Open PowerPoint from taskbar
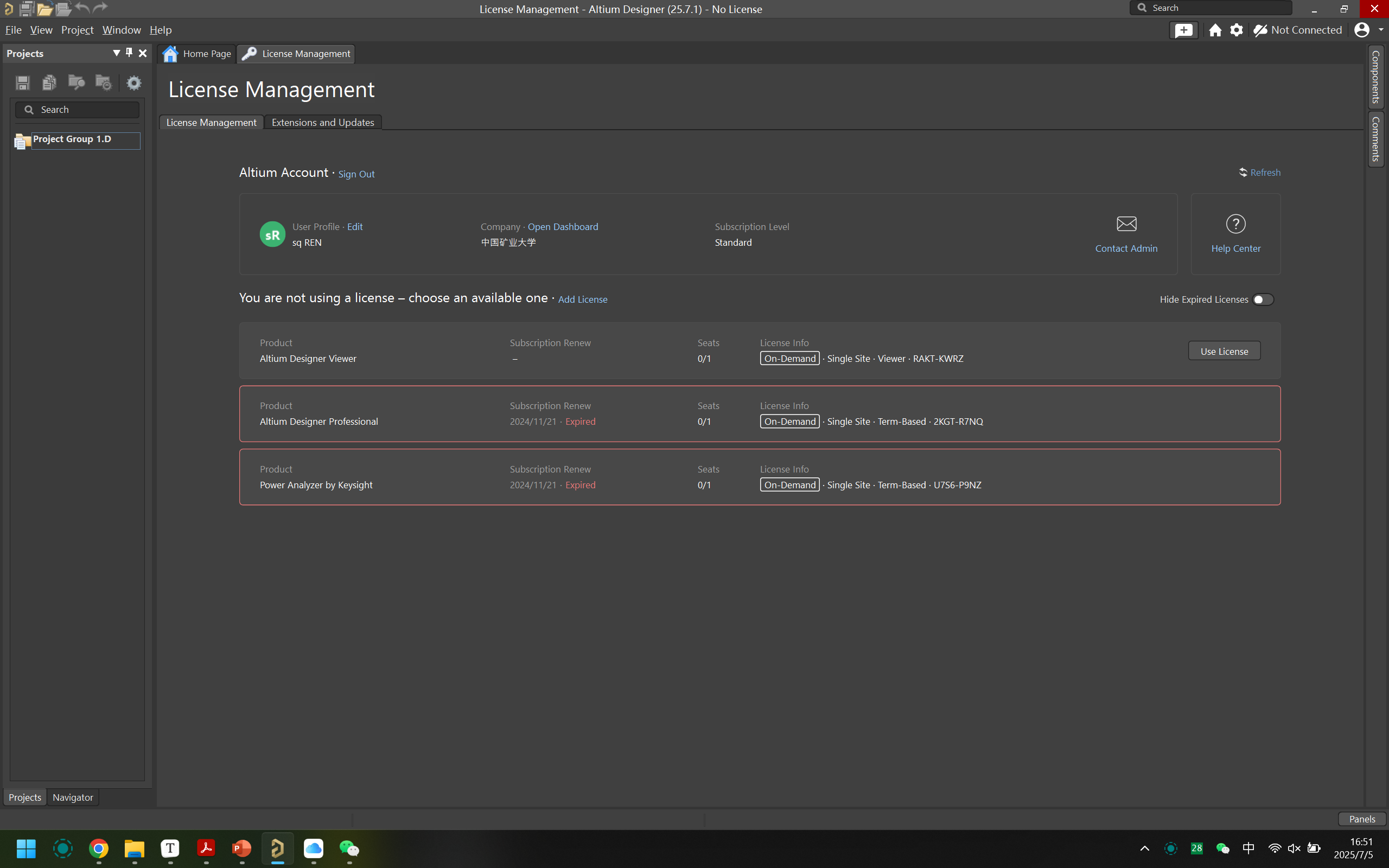This screenshot has width=1389, height=868. click(x=241, y=848)
